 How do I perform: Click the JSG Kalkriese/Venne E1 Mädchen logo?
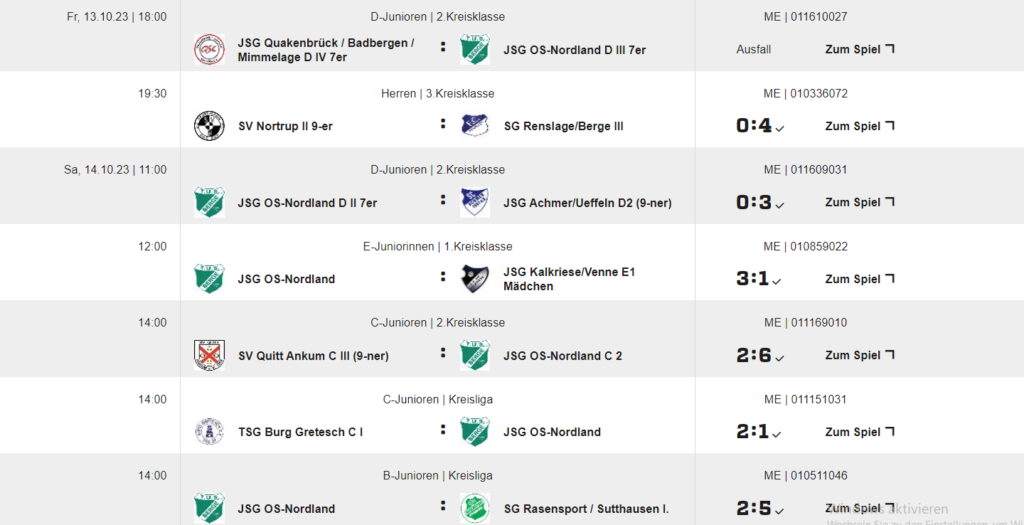point(475,279)
